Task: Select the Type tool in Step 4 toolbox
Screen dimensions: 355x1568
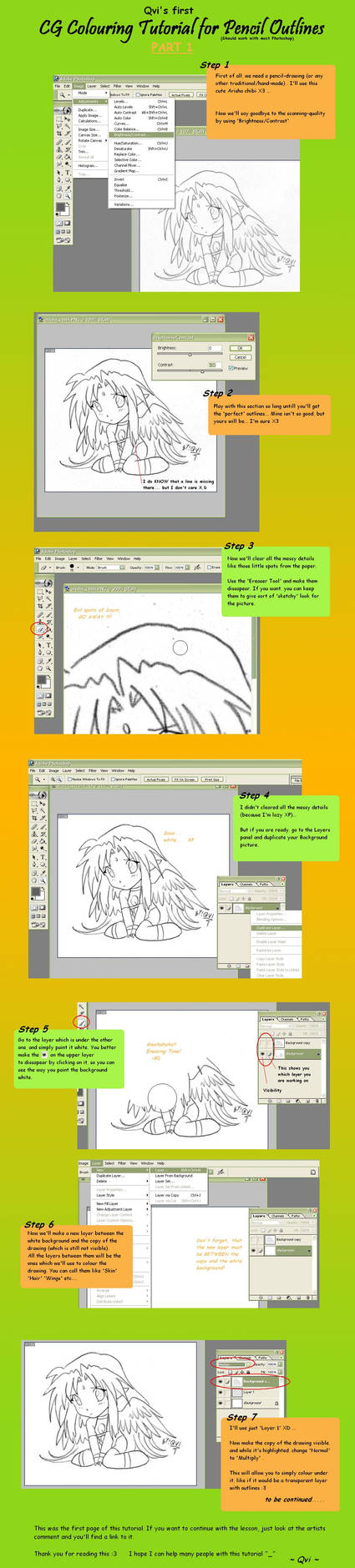Action: [x=43, y=858]
